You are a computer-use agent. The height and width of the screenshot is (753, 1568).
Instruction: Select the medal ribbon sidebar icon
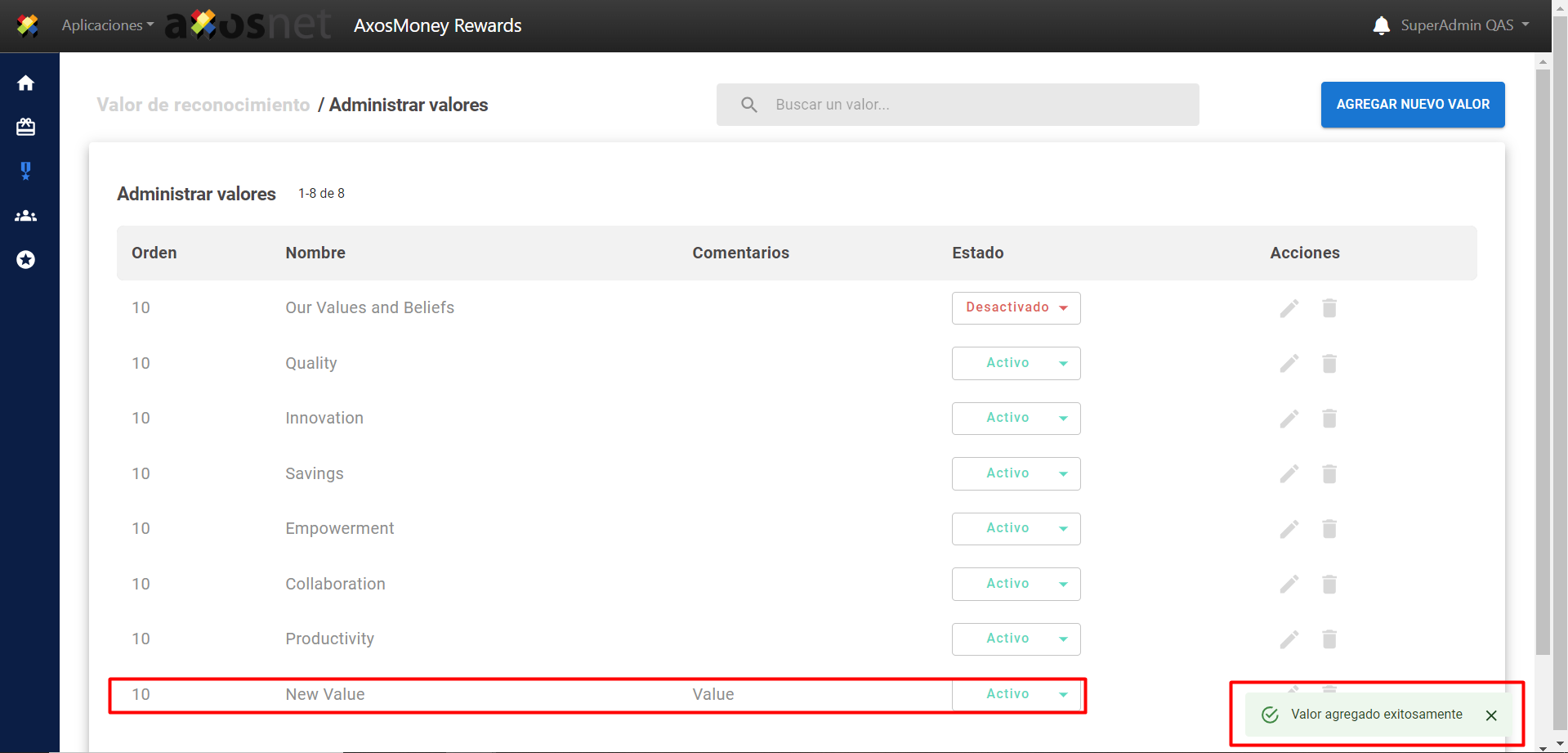pyautogui.click(x=26, y=171)
